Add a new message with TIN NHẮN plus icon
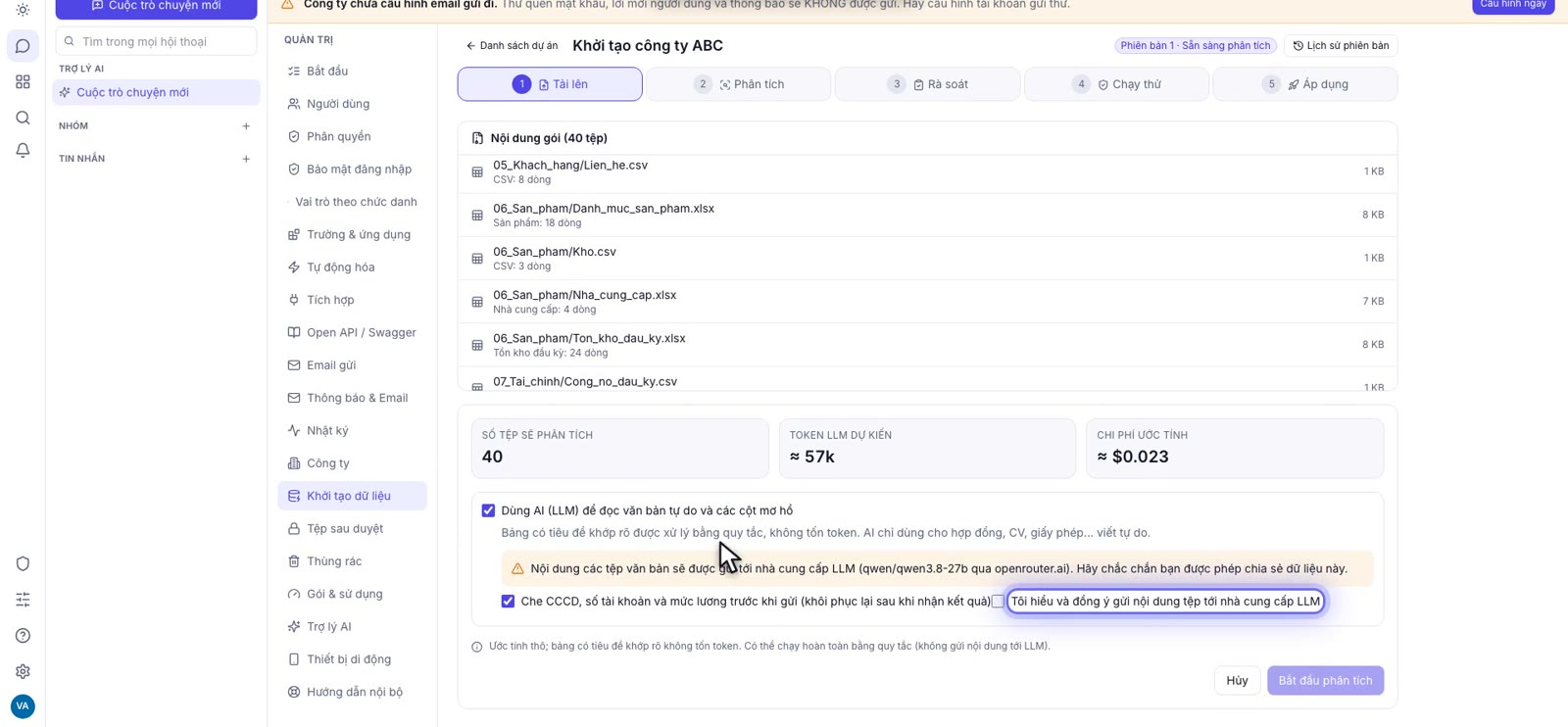1568x727 pixels. pyautogui.click(x=246, y=159)
